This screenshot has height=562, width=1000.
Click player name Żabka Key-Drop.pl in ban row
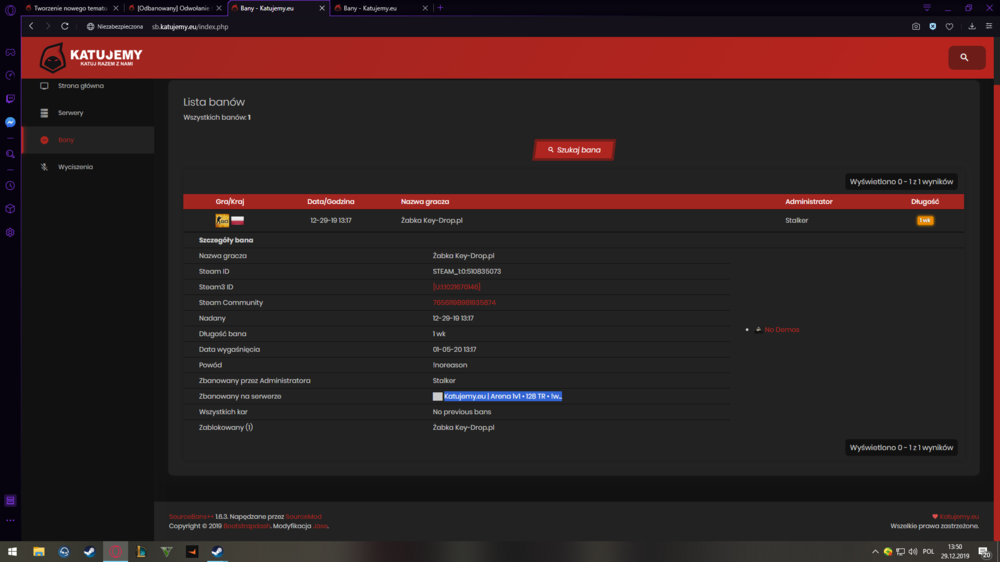coord(432,220)
